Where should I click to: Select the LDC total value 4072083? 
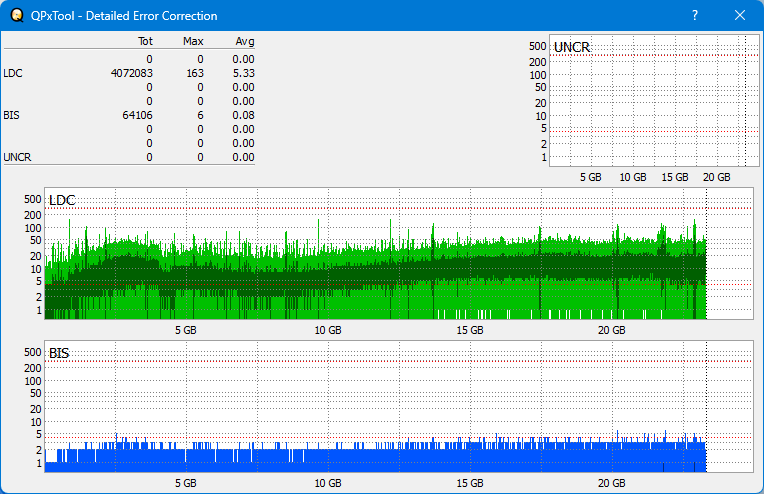pos(132,73)
